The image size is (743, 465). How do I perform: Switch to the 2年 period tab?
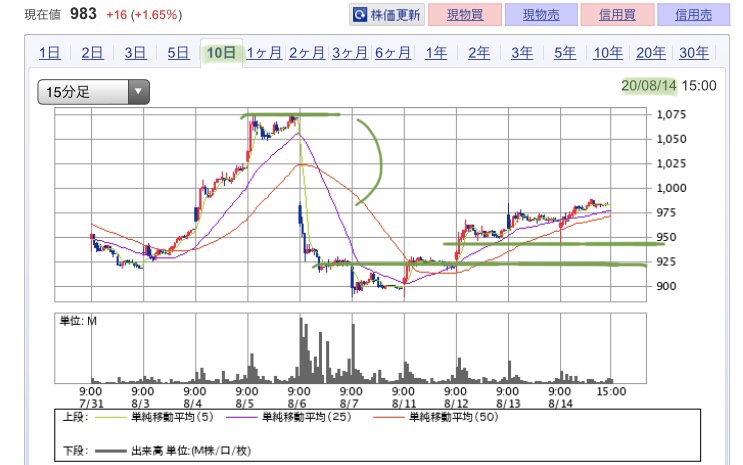(479, 53)
